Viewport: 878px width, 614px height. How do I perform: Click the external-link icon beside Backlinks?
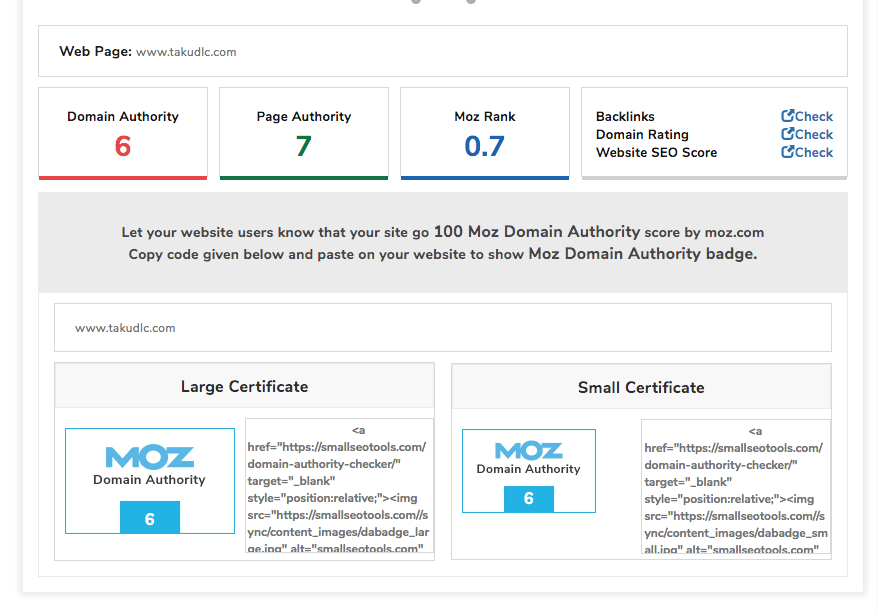tap(787, 116)
